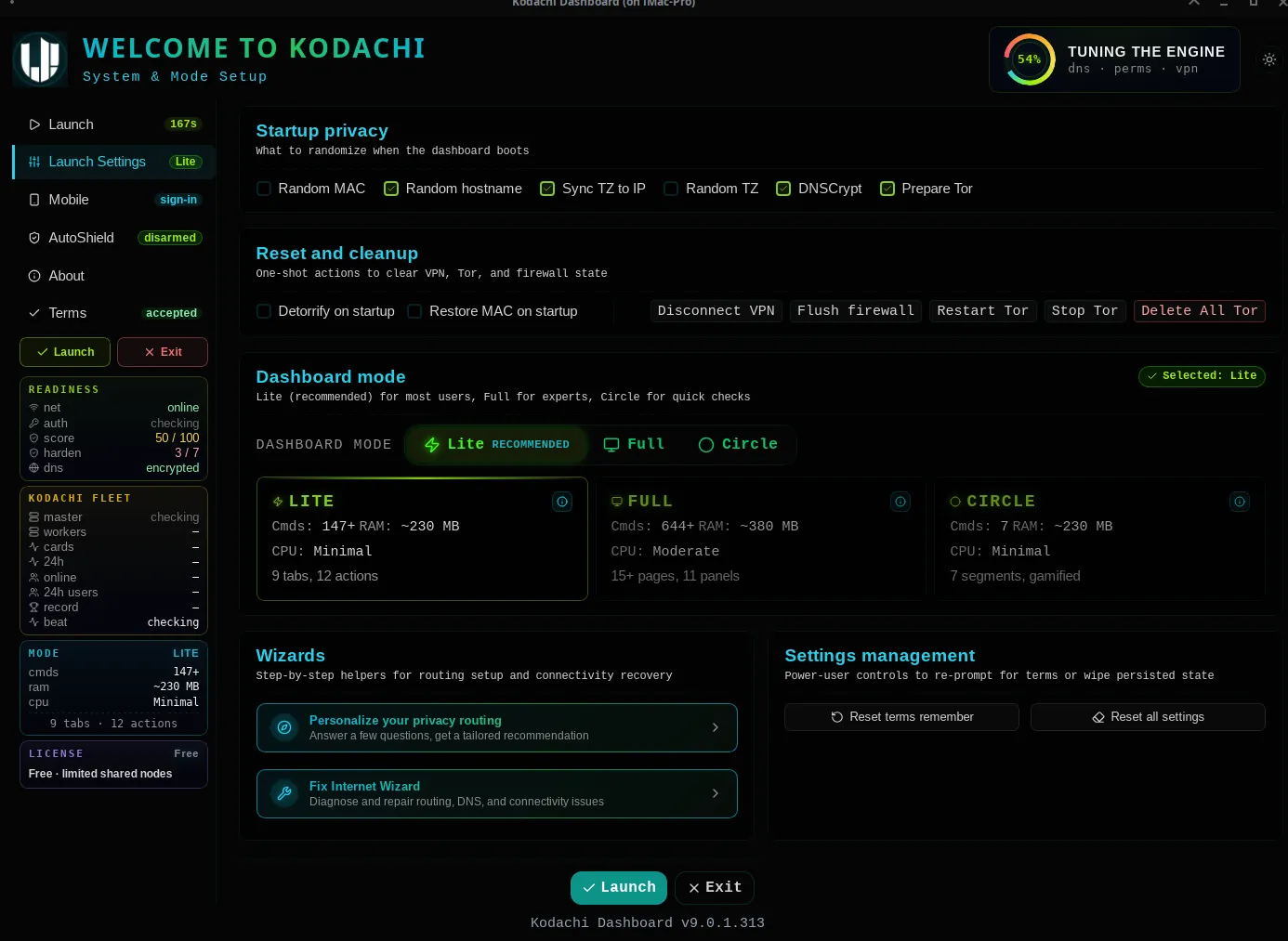1288x941 pixels.
Task: Open the Fix Internet Wizard
Action: click(497, 794)
